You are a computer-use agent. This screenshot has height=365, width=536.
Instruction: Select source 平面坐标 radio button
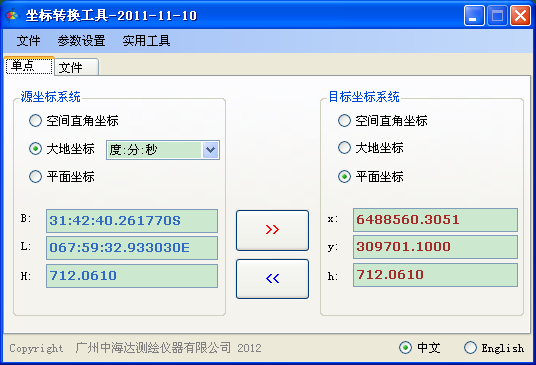click(35, 177)
